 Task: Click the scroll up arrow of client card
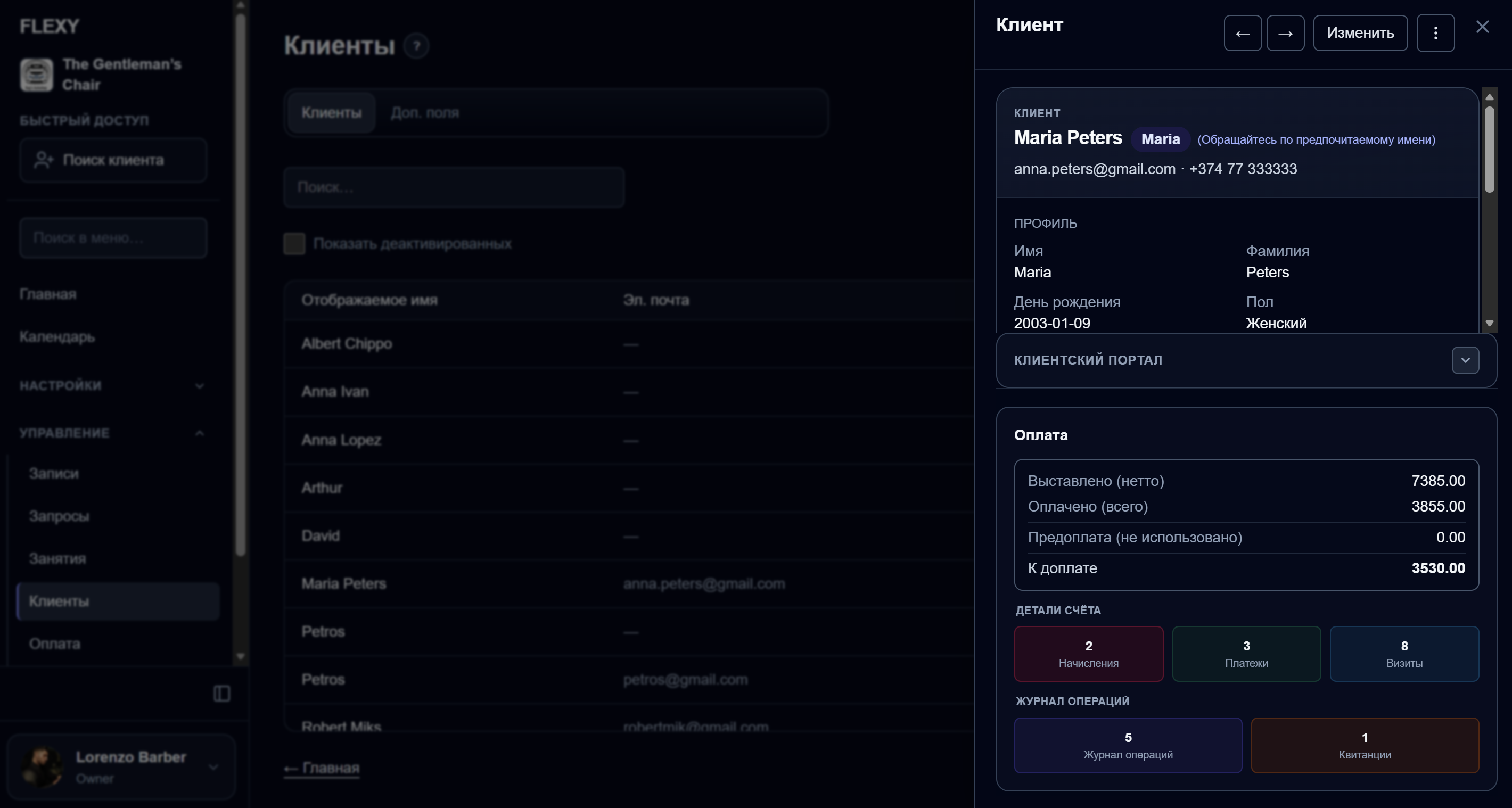[x=1489, y=97]
